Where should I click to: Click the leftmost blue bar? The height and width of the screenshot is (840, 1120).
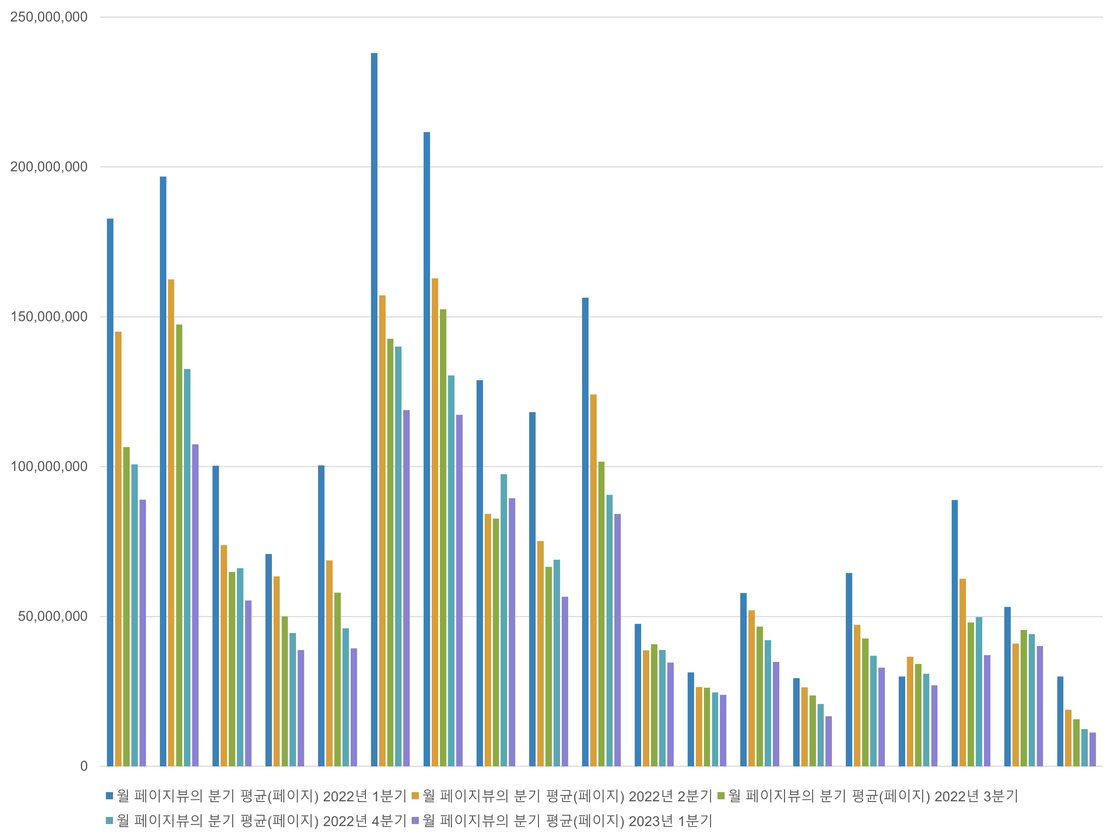pos(110,492)
